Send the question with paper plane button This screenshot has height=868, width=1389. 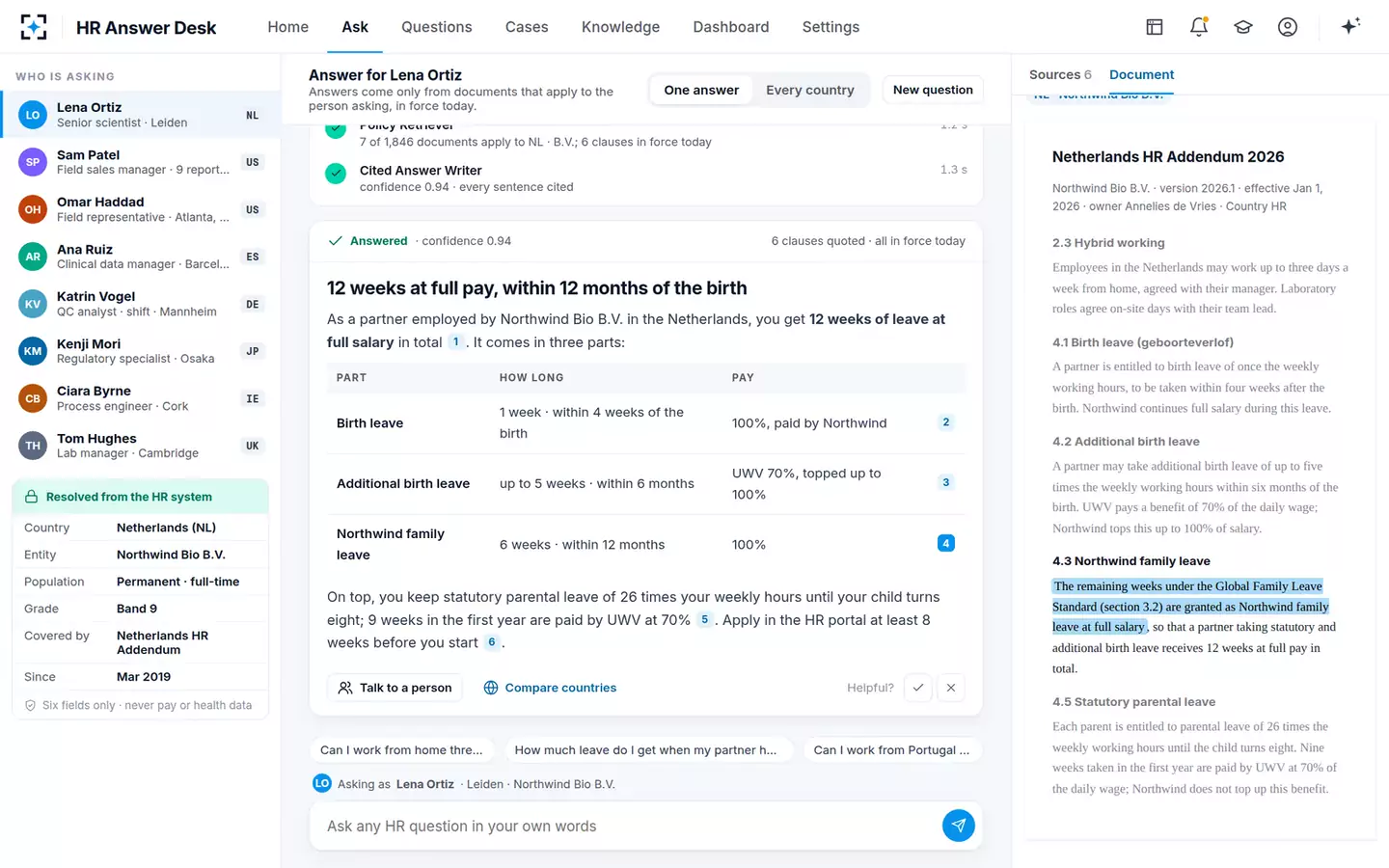pos(958,826)
